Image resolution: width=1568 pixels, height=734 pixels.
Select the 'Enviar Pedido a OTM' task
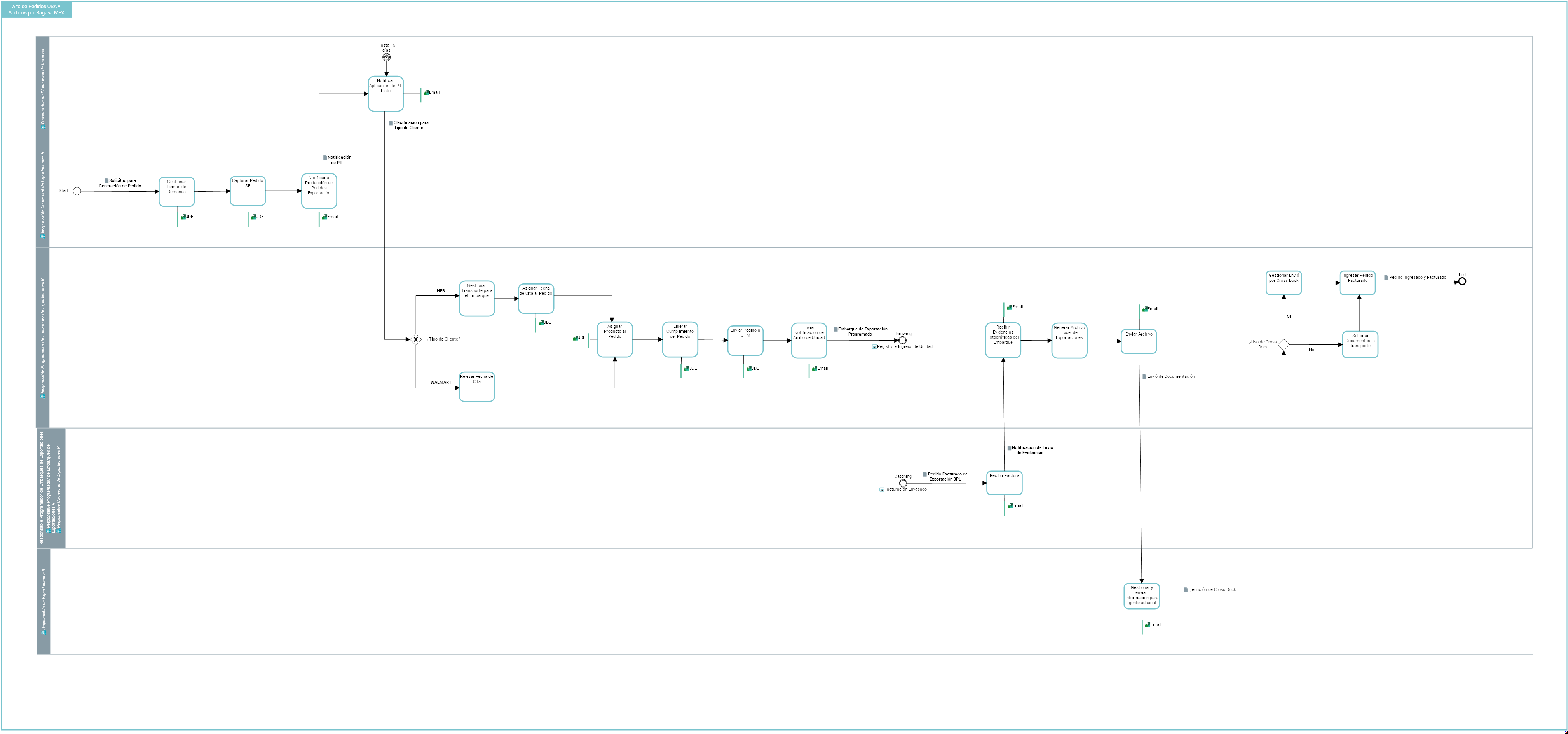tap(746, 341)
